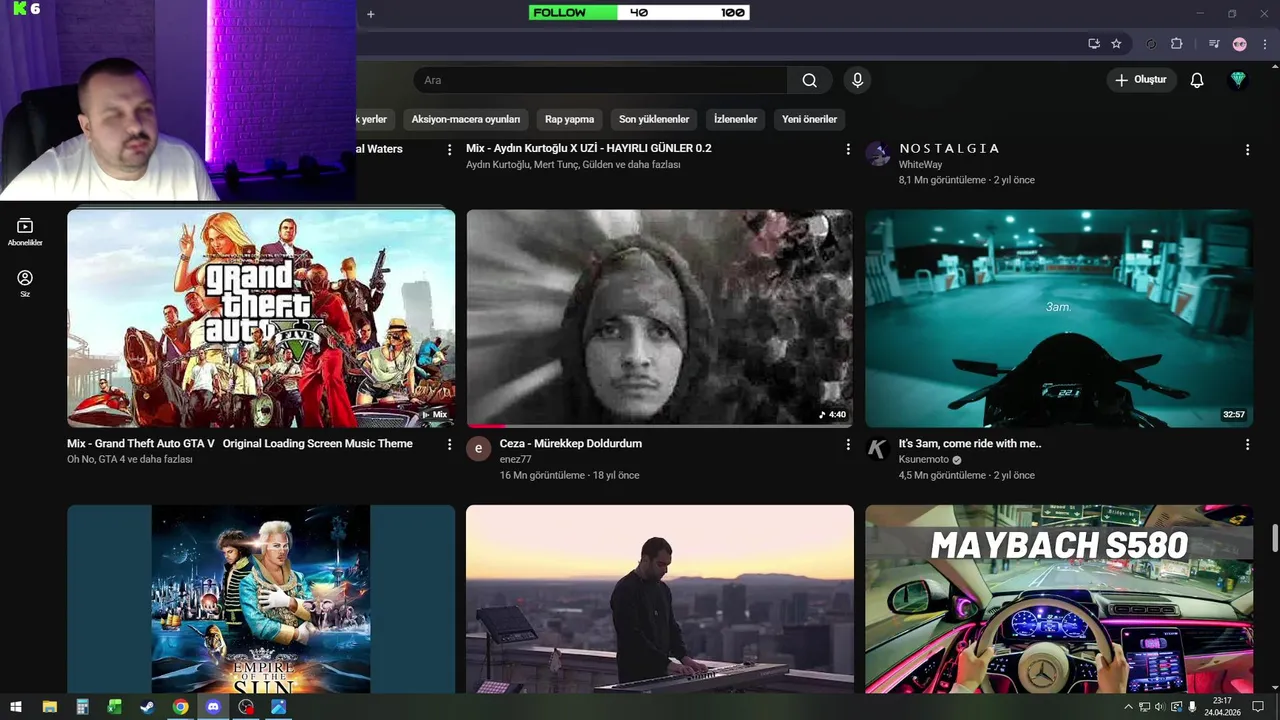The width and height of the screenshot is (1280, 720).
Task: Open Calculator from the taskbar
Action: pos(82,707)
